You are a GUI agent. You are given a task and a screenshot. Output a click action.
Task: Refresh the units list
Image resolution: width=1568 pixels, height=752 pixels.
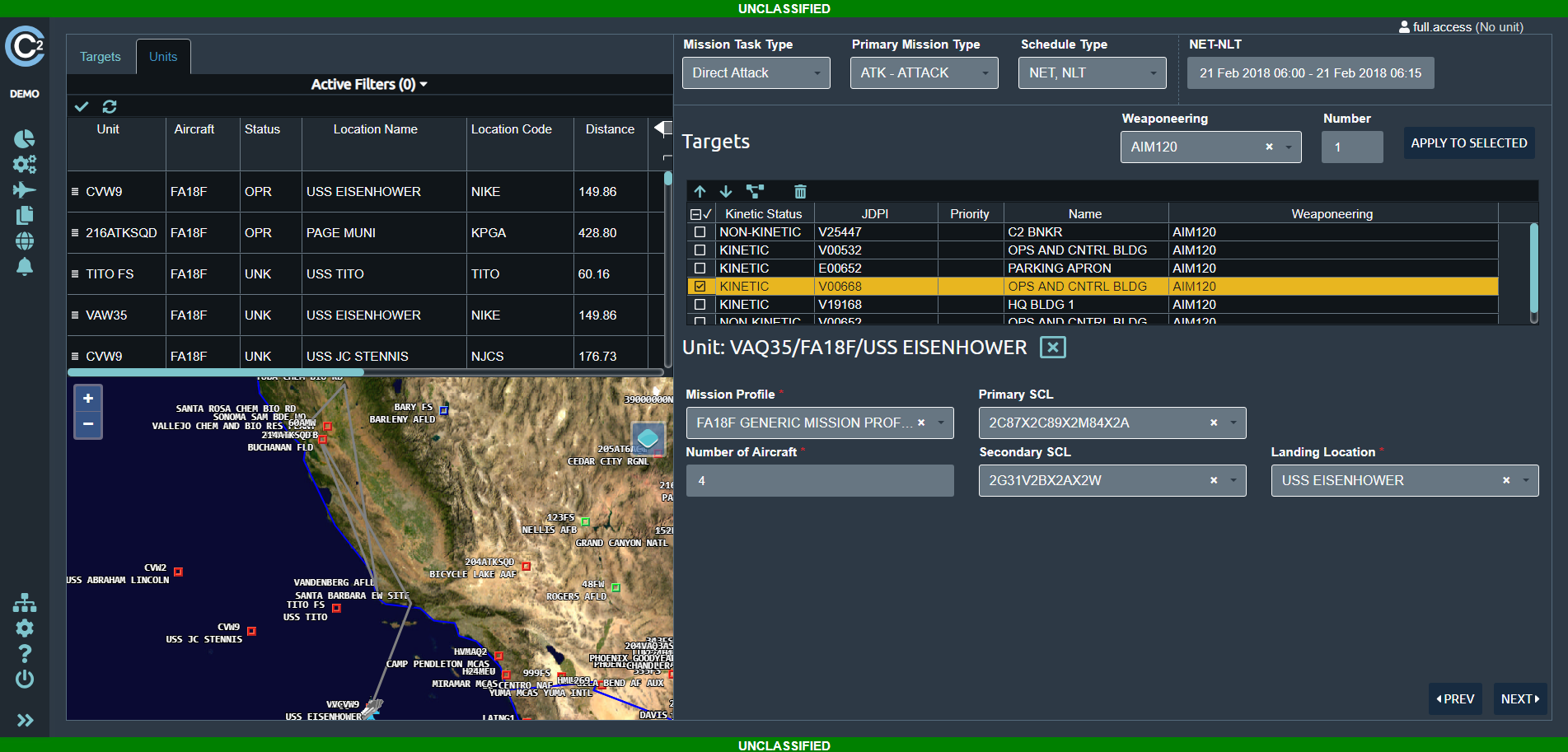point(110,106)
